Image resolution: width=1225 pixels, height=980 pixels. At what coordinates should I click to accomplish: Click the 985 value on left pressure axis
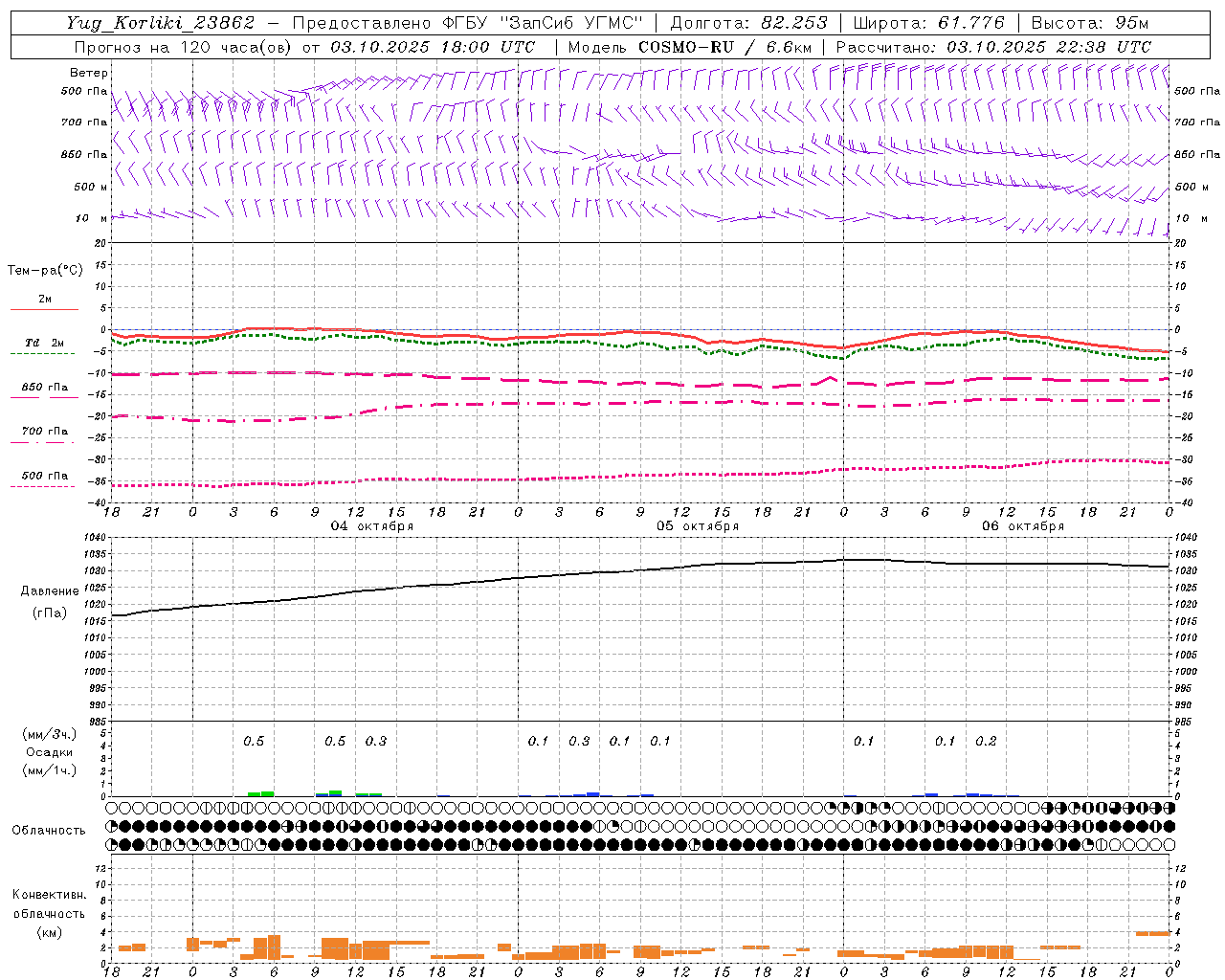point(99,722)
